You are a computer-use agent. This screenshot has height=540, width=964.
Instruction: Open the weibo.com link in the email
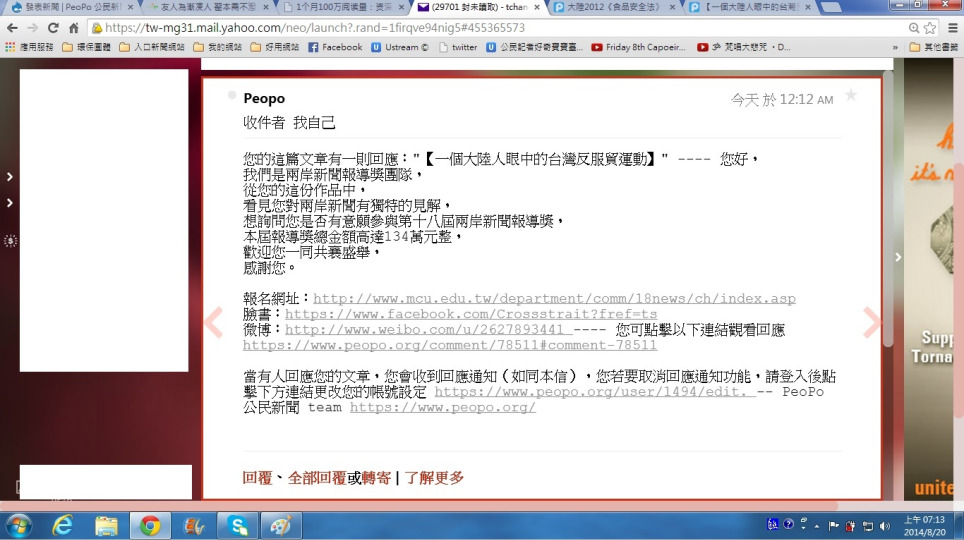point(425,329)
